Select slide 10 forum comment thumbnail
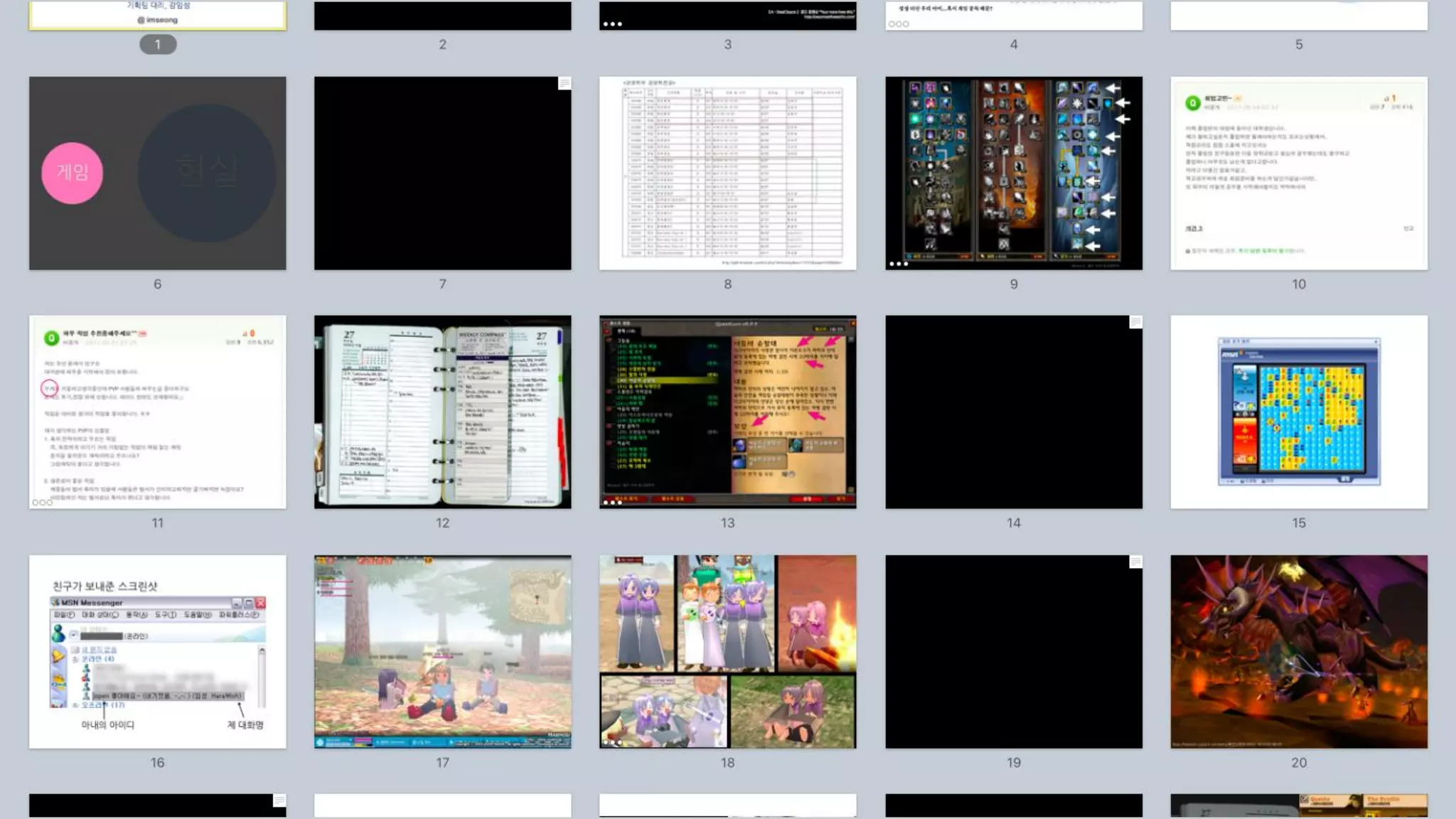This screenshot has height=819, width=1456. coord(1298,173)
